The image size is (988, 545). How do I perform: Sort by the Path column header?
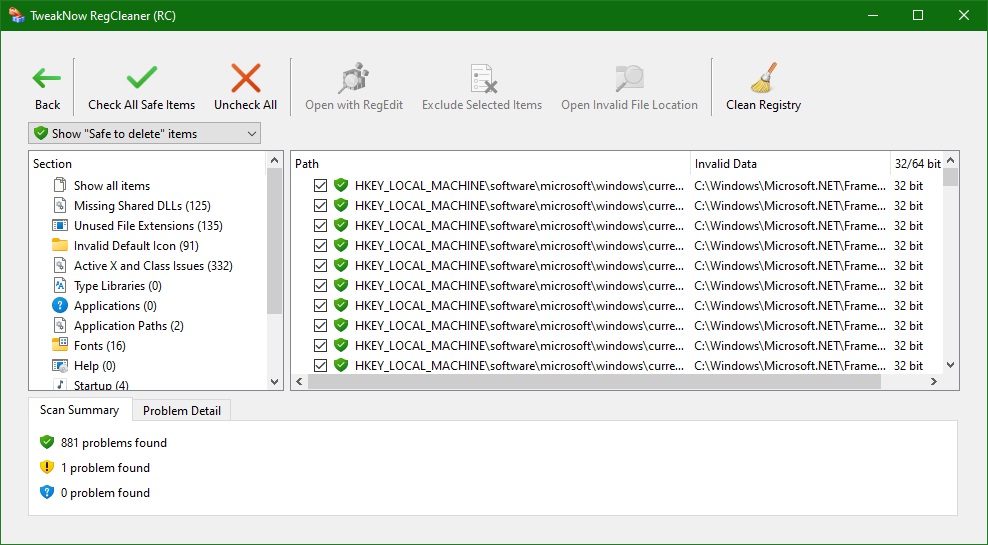coord(491,164)
